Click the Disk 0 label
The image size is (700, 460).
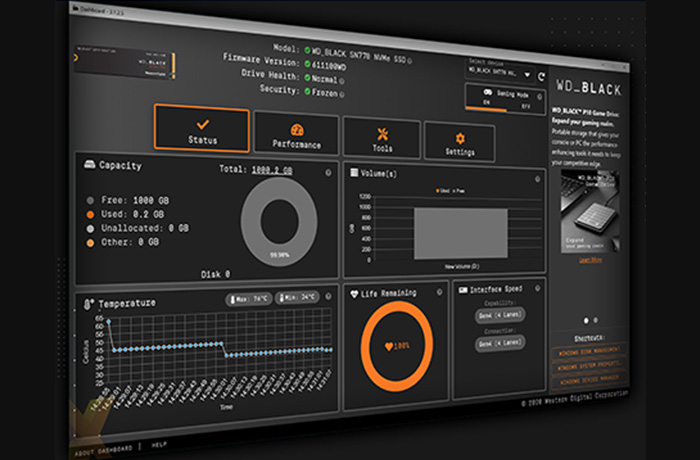coord(215,274)
